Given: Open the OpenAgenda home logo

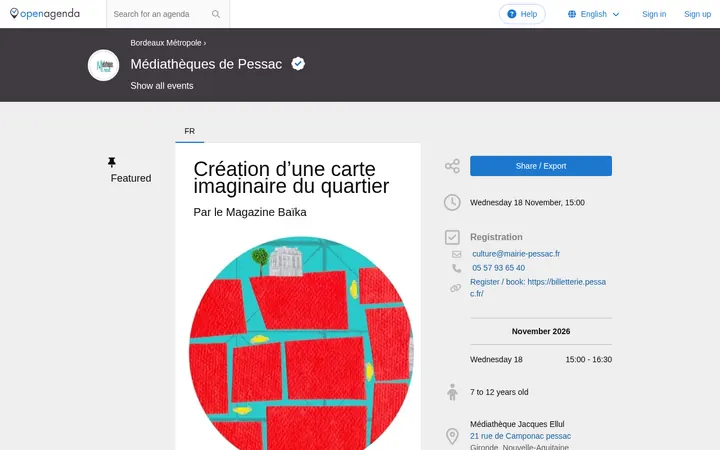Looking at the screenshot, I should 45,14.
